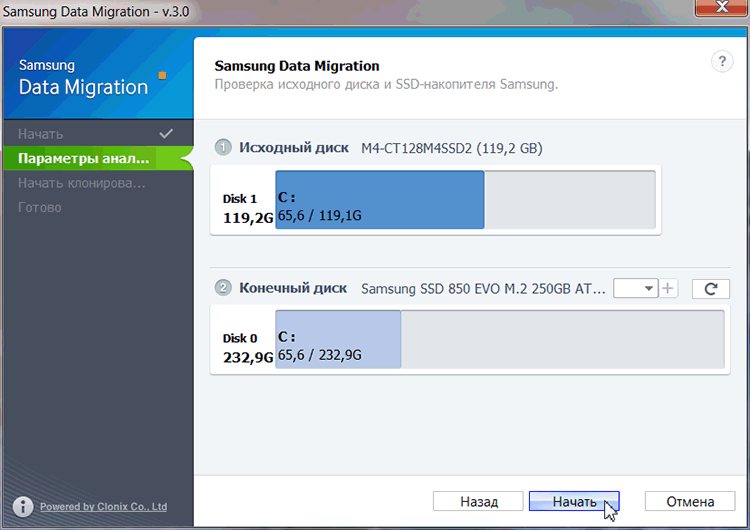The height and width of the screenshot is (530, 750).
Task: Cancel with the Отмена button
Action: coord(690,501)
